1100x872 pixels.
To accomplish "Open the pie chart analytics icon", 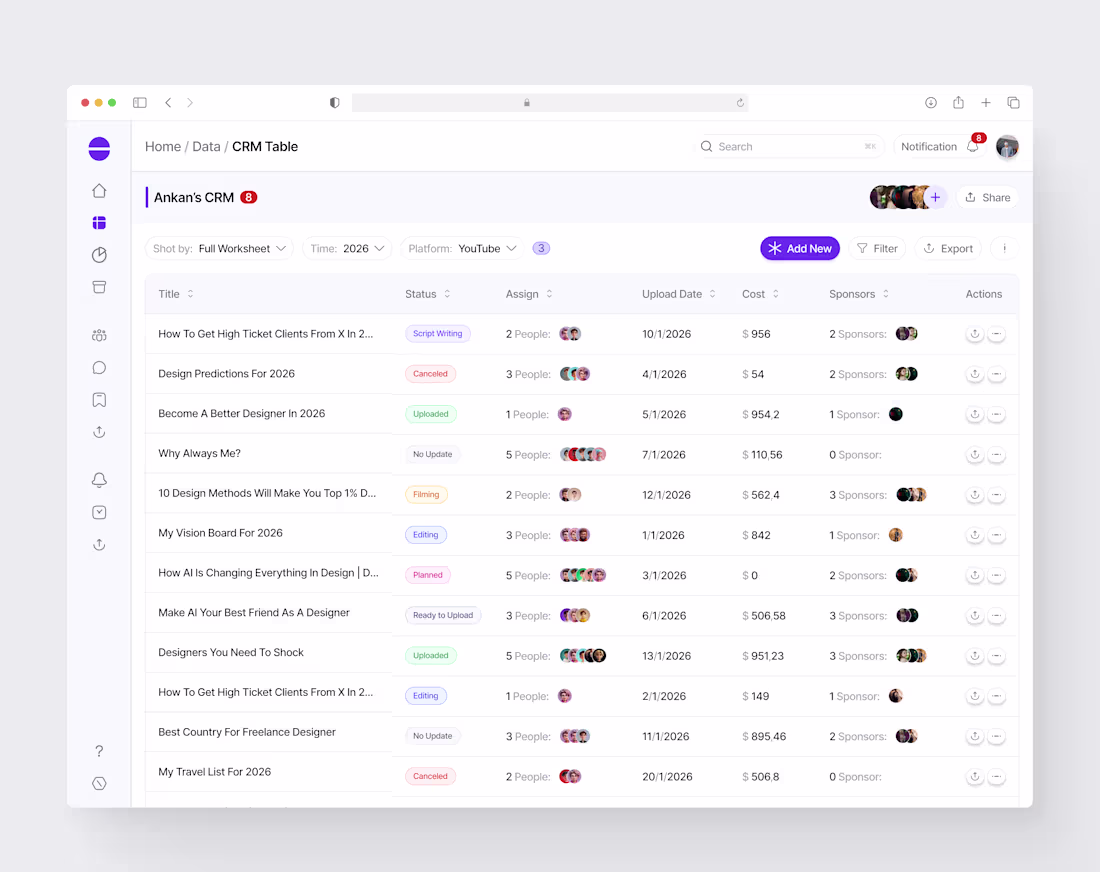I will (99, 255).
